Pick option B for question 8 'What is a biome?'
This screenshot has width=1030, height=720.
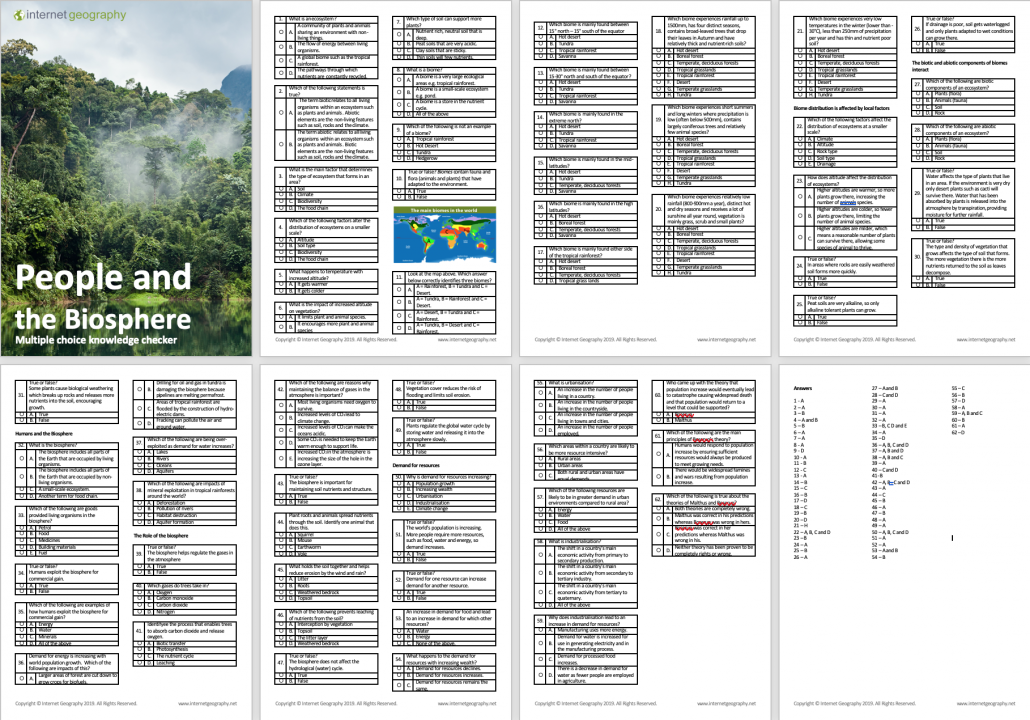click(x=399, y=93)
